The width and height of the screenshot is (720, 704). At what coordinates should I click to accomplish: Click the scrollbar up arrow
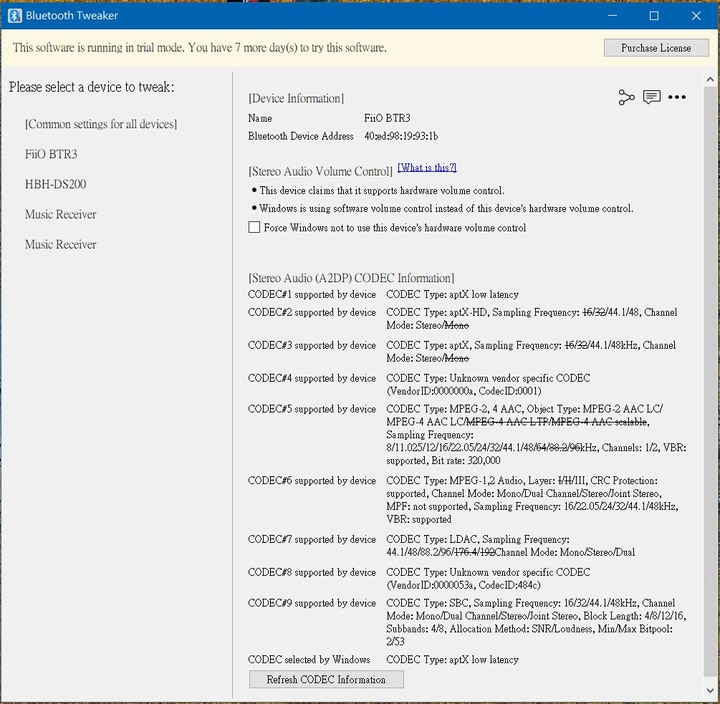(x=710, y=79)
